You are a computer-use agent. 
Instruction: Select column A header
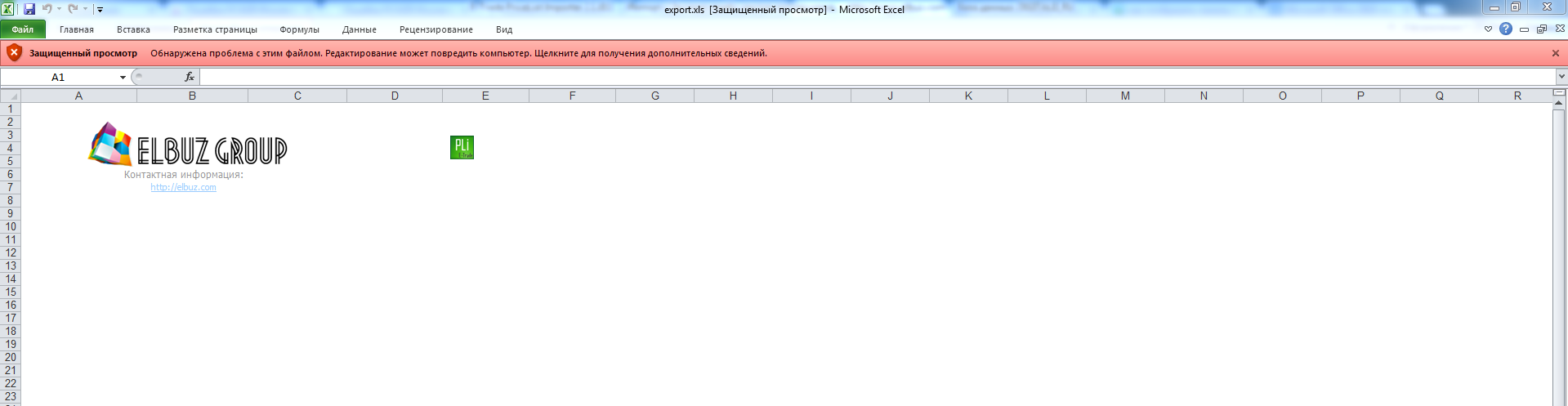coord(78,96)
